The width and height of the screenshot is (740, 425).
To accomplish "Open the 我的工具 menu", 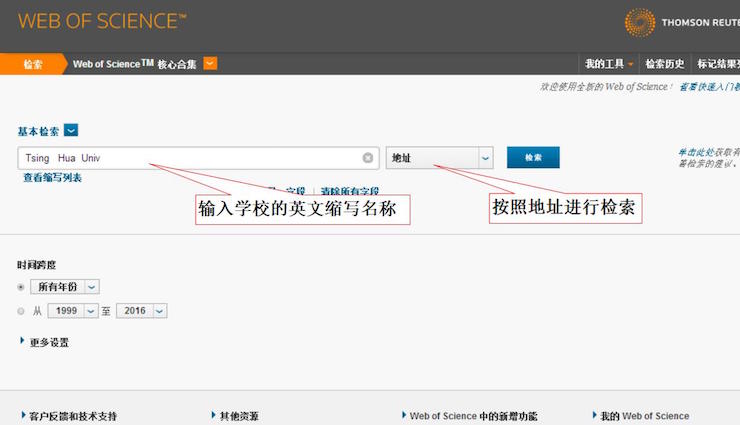I will click(x=609, y=64).
